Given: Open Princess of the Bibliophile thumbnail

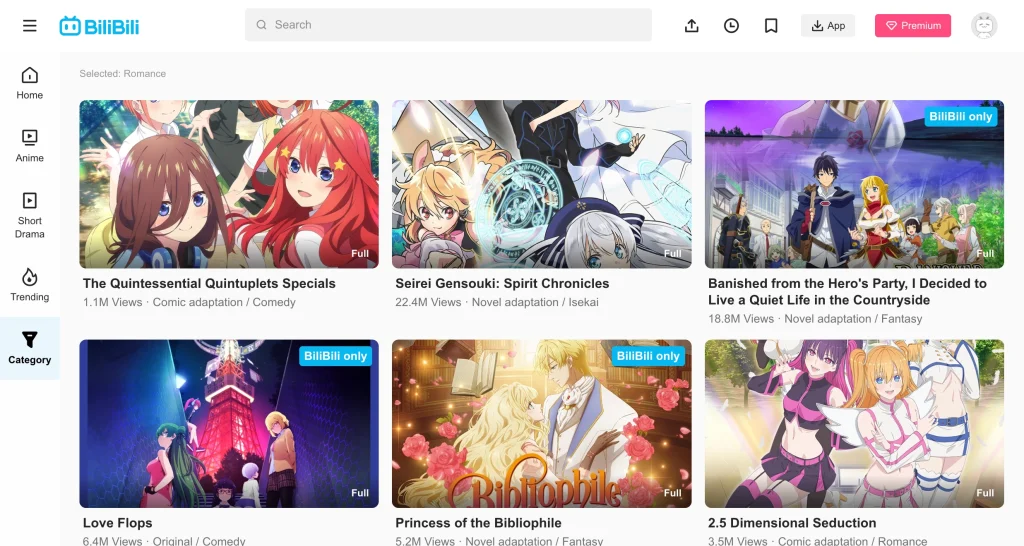Looking at the screenshot, I should point(541,423).
